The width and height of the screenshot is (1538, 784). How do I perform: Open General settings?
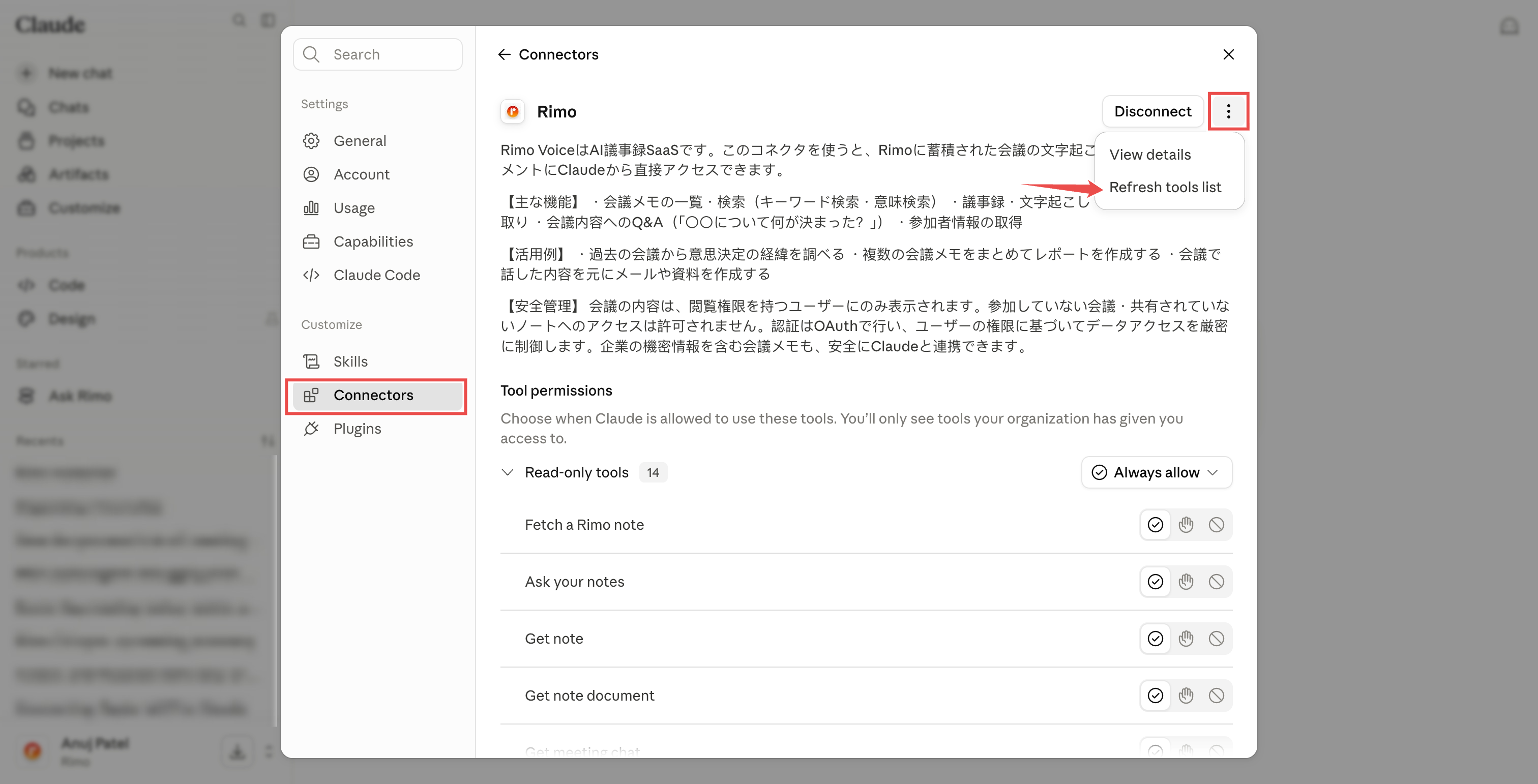point(377,141)
